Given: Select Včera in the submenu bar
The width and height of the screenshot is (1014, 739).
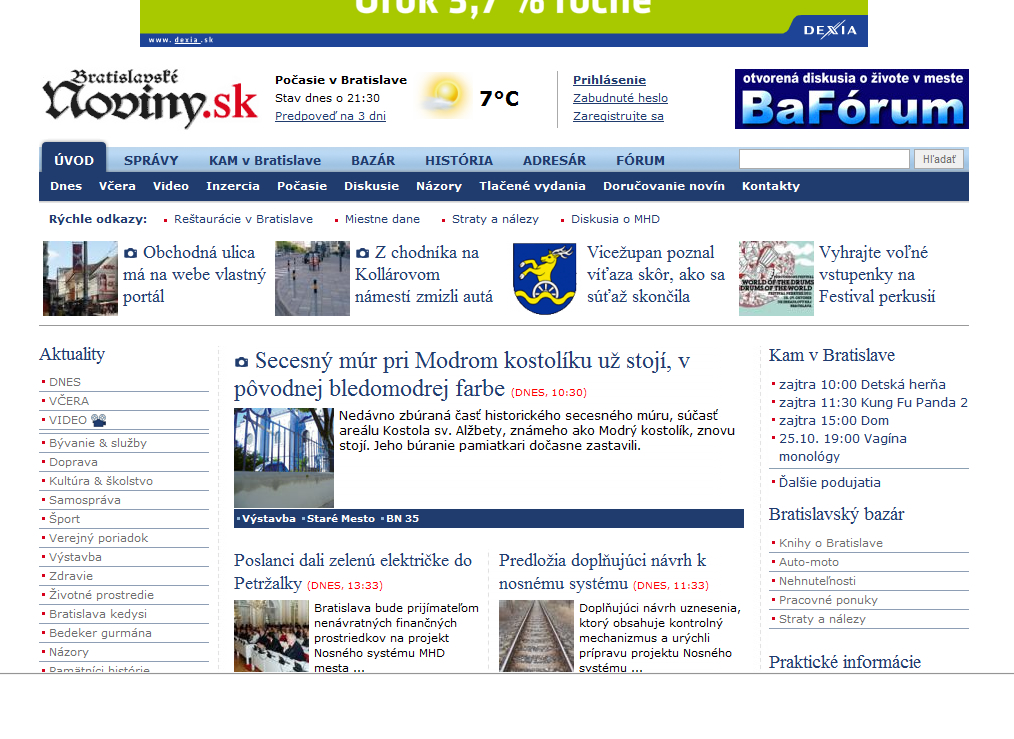Looking at the screenshot, I should (117, 186).
